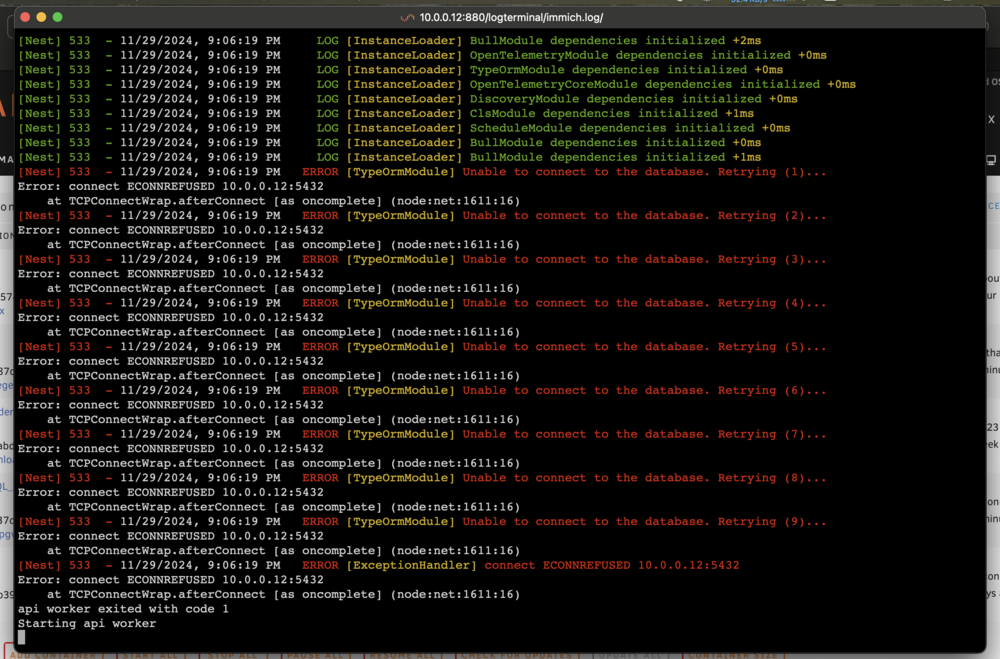This screenshot has height=659, width=1000.
Task: Select the DiscoveryModule dependencies initialized line
Action: pyautogui.click(x=408, y=100)
